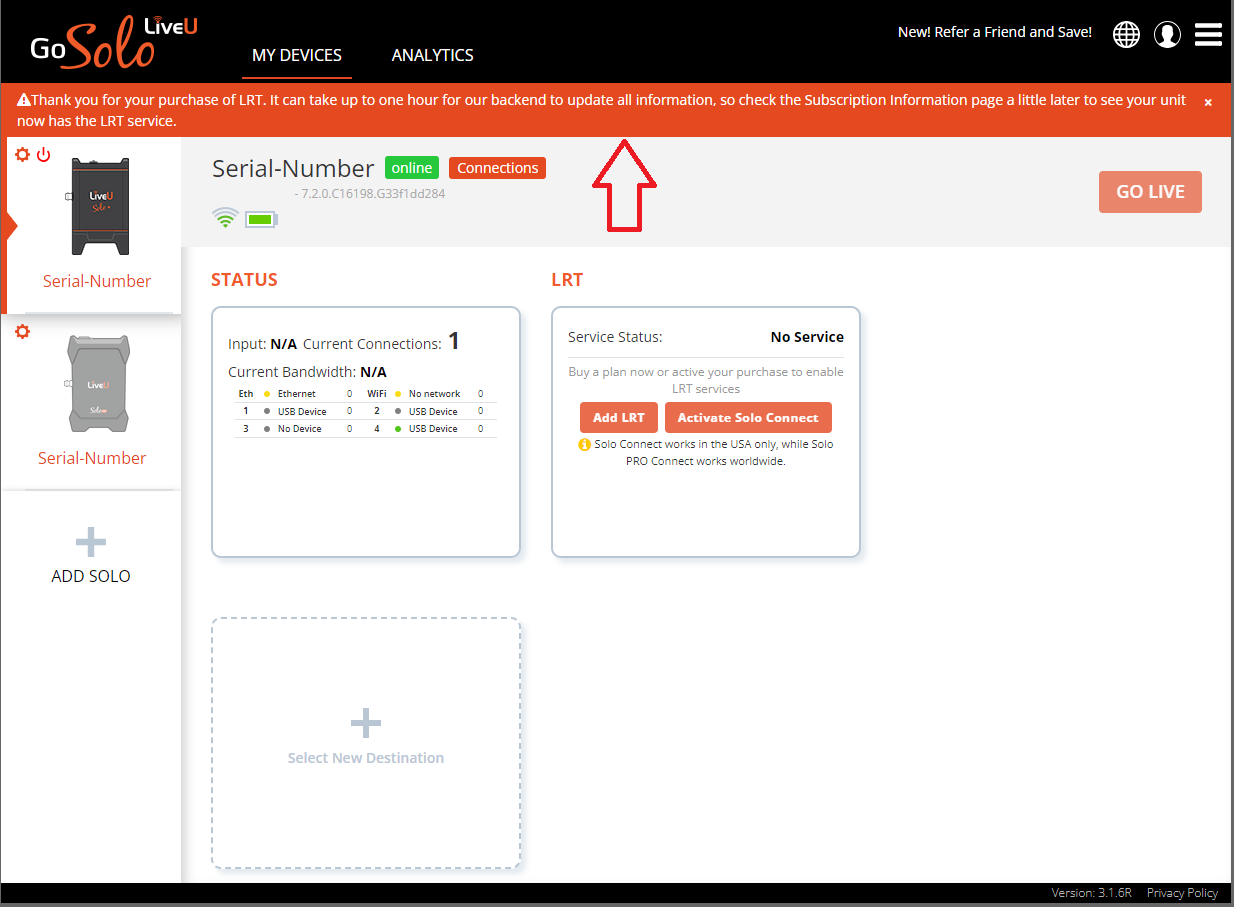Click the Add LRT button
This screenshot has width=1234, height=907.
tap(619, 418)
